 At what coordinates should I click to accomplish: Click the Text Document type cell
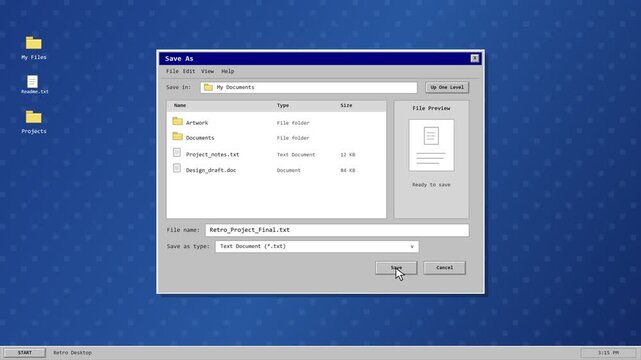coord(296,154)
